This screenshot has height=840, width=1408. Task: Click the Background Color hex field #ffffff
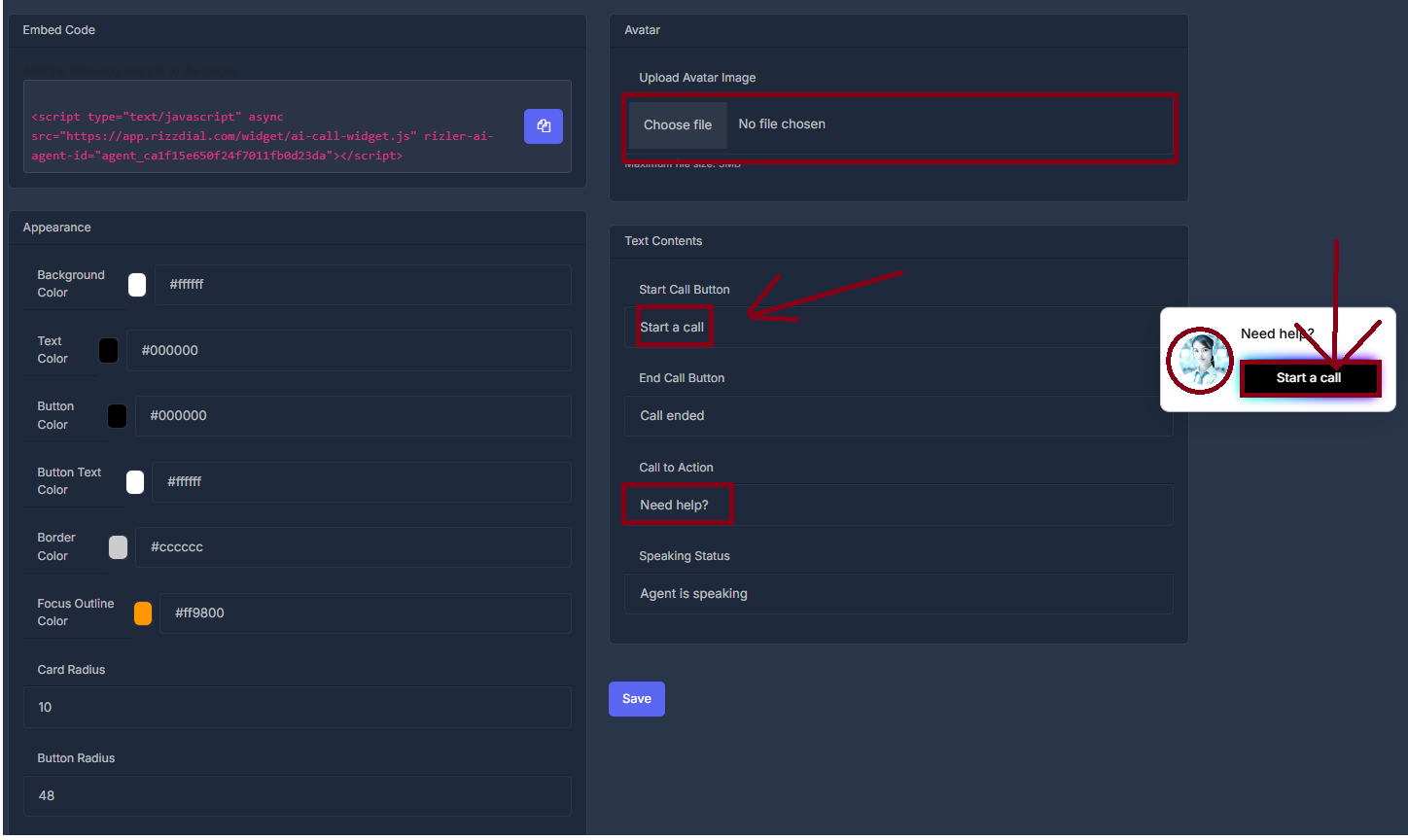[363, 285]
